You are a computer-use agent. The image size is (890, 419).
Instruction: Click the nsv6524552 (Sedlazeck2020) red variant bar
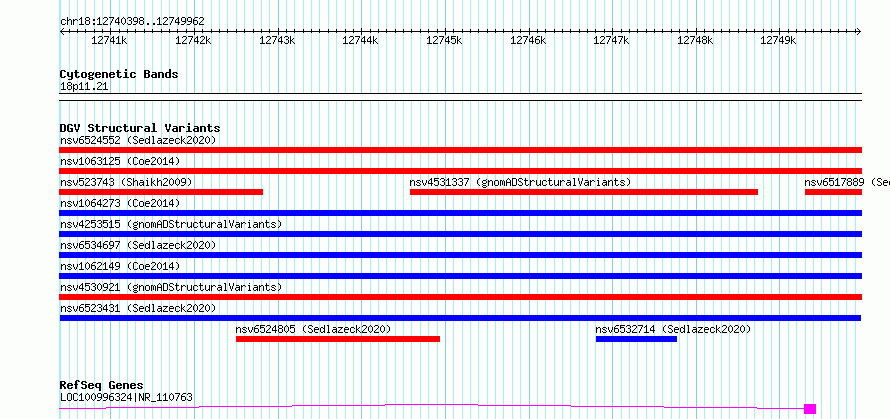460,150
